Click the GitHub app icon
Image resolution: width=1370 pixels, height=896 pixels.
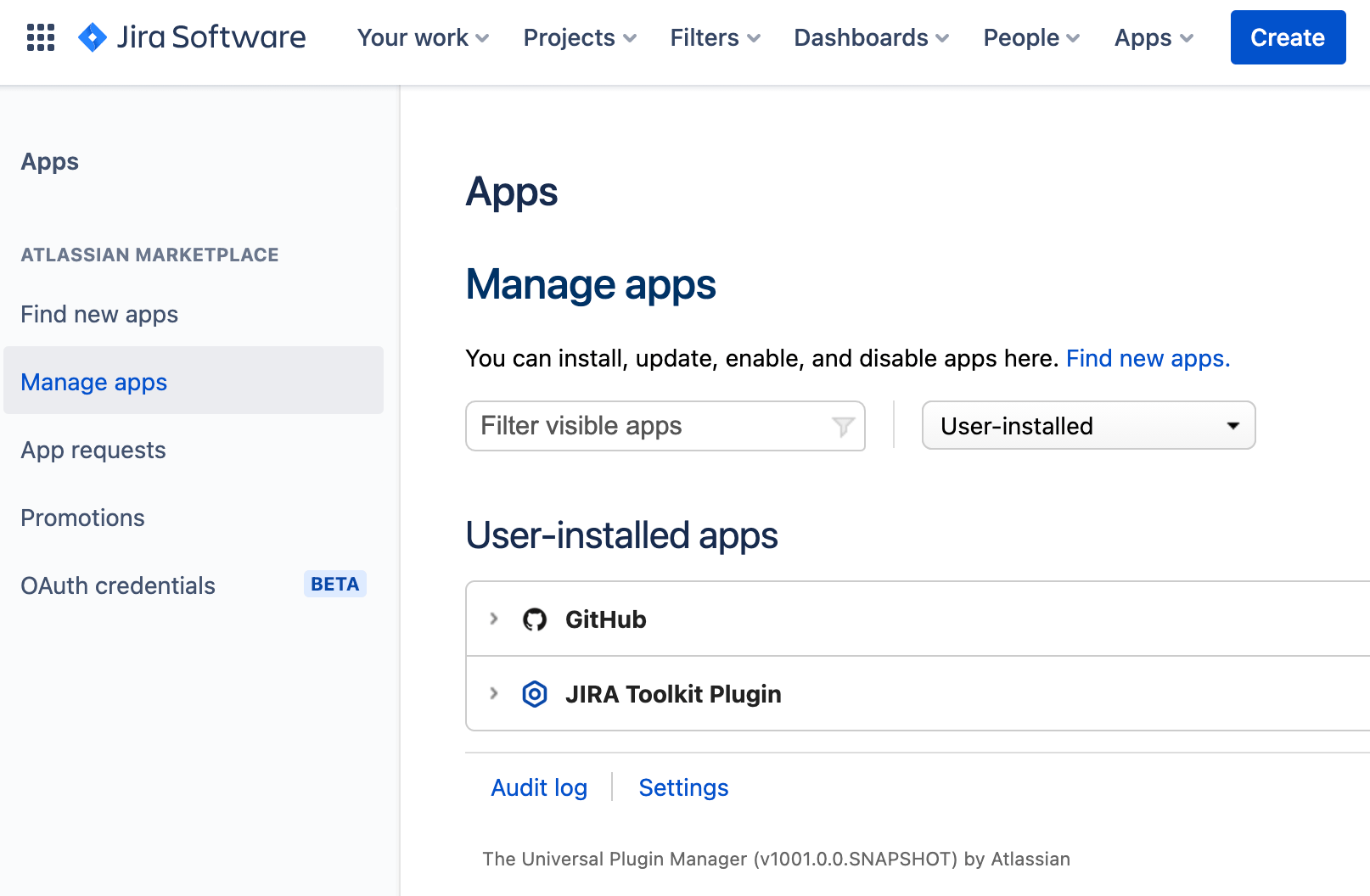coord(536,619)
